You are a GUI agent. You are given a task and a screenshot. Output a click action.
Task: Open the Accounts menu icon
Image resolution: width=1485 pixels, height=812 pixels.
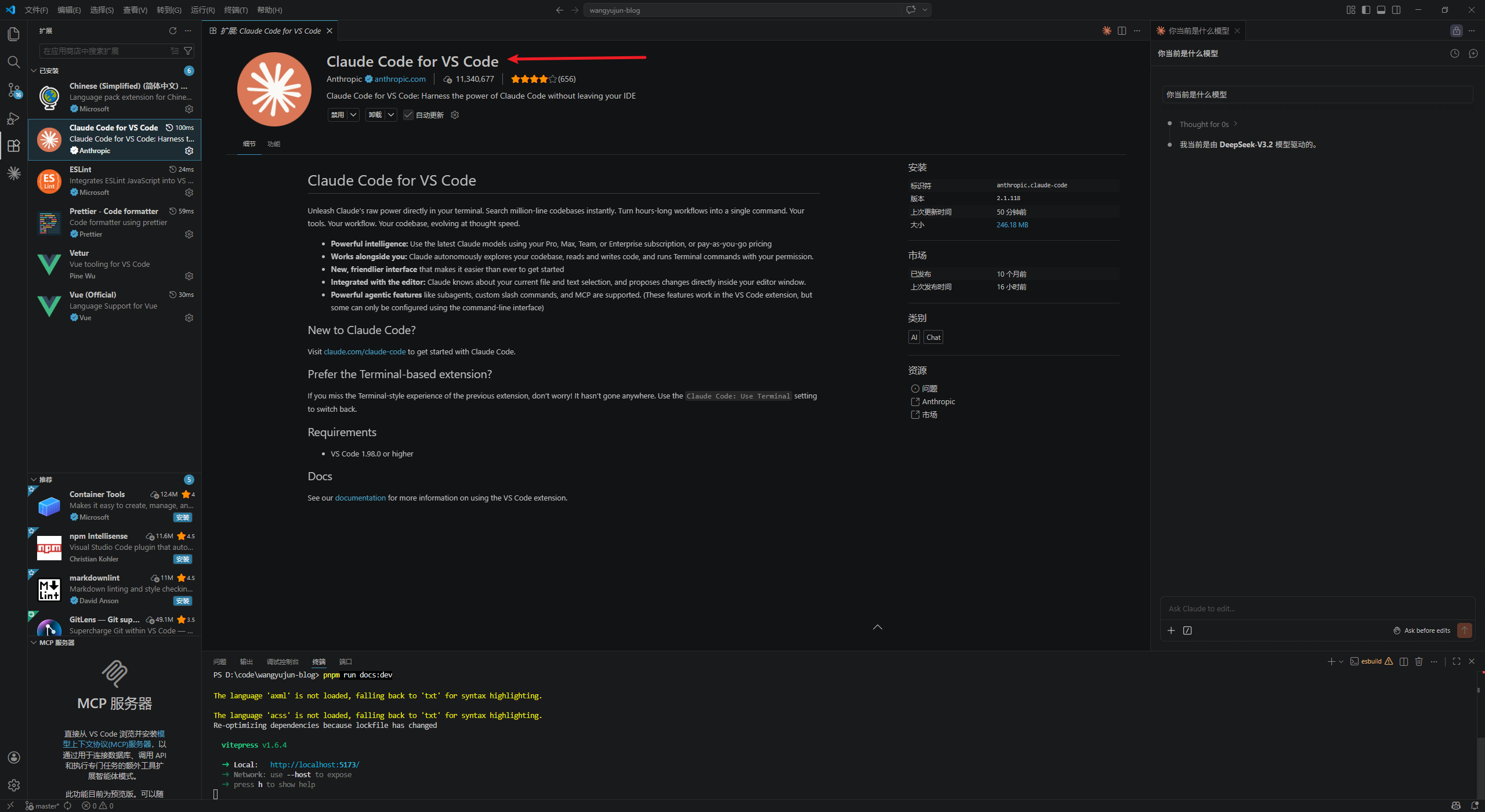(14, 757)
